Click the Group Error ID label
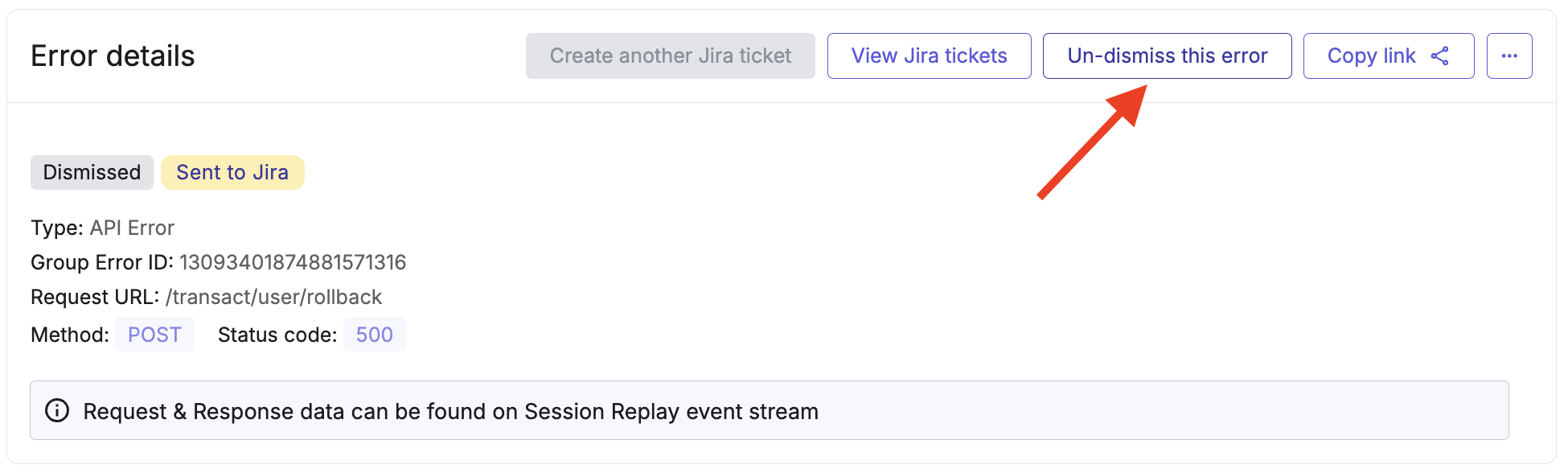 tap(102, 262)
